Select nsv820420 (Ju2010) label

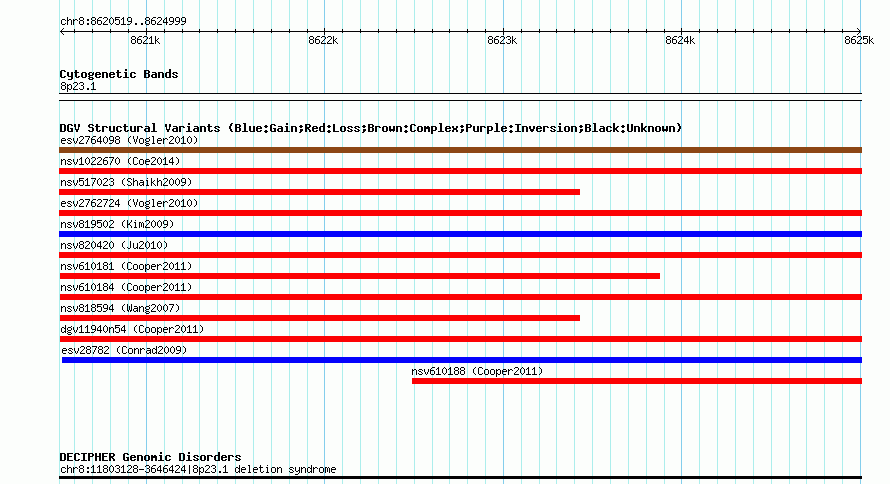(114, 245)
